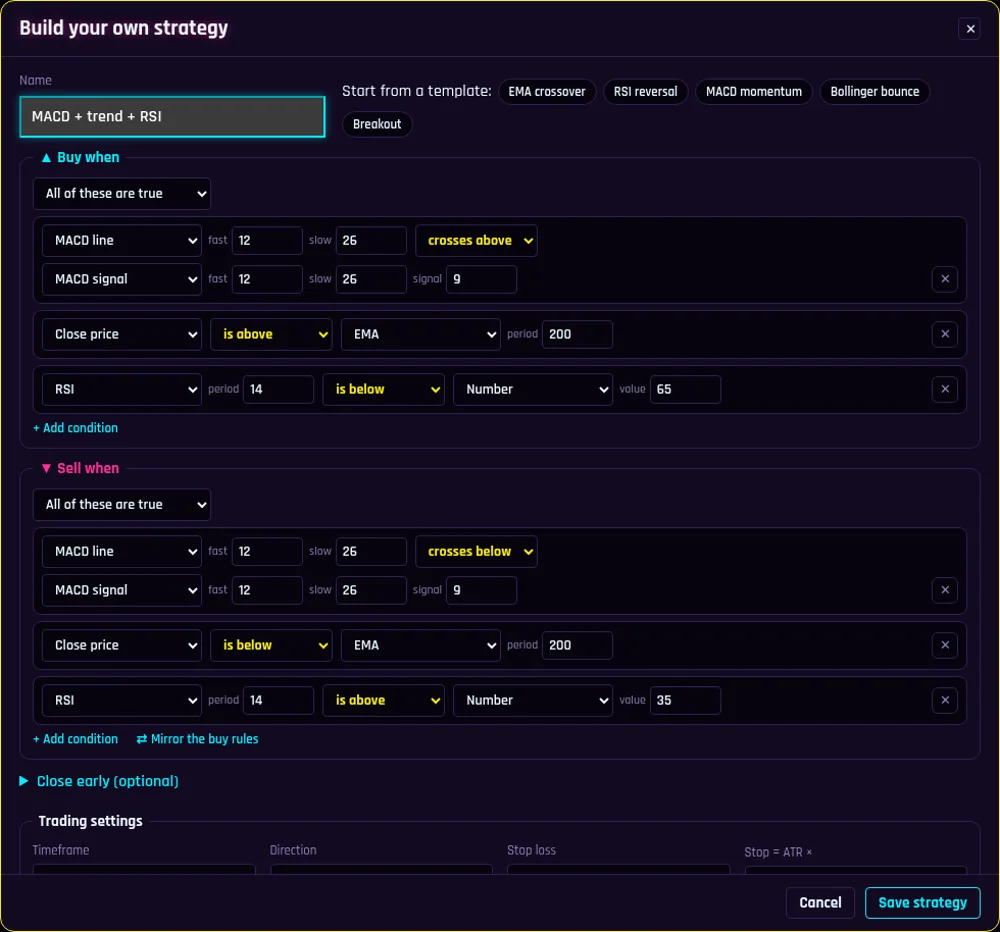Open Sell RSI Number type dropdown
The image size is (1000, 932).
533,700
